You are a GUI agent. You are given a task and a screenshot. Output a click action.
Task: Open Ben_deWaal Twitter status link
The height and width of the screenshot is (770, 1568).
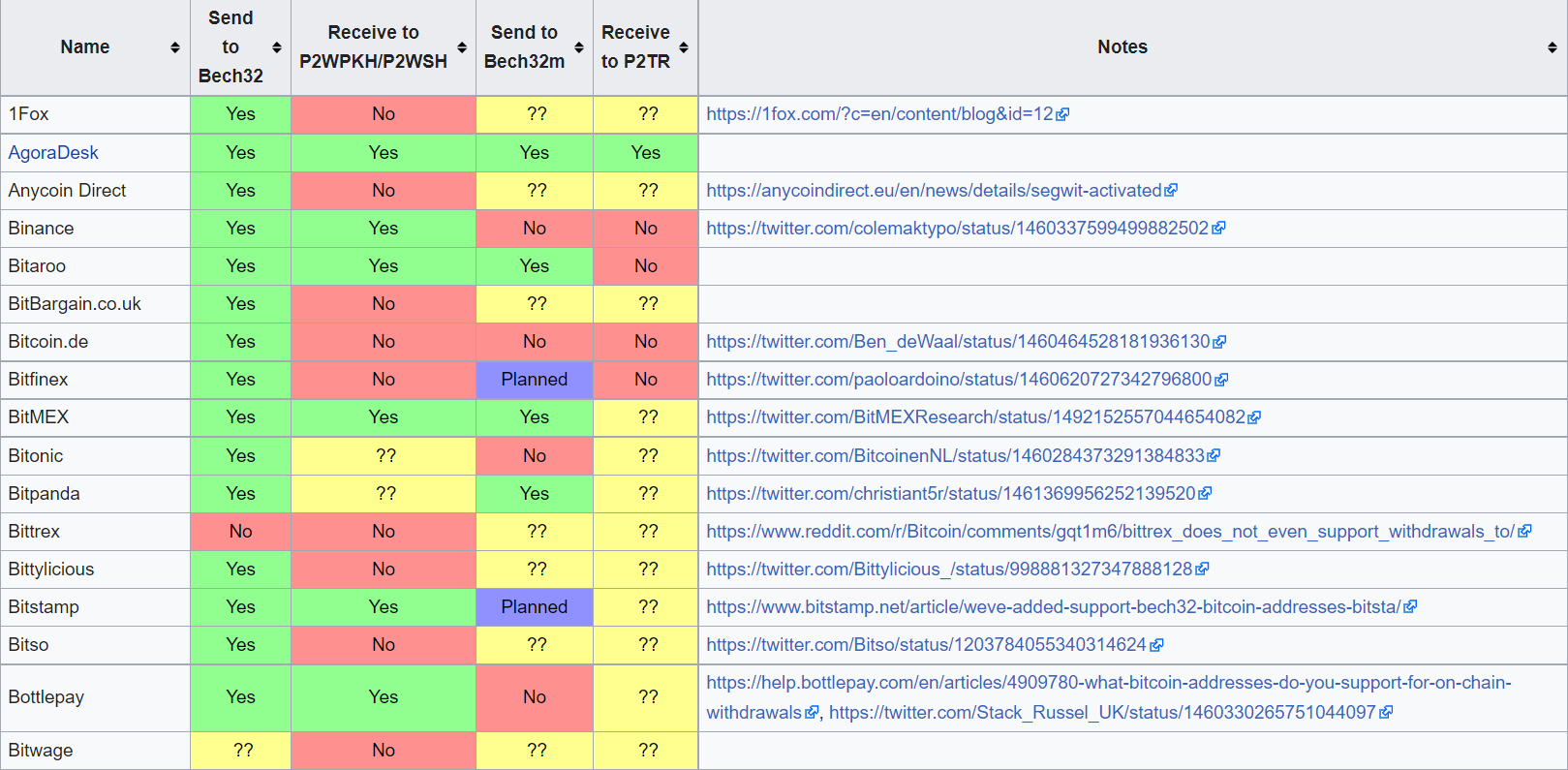958,342
